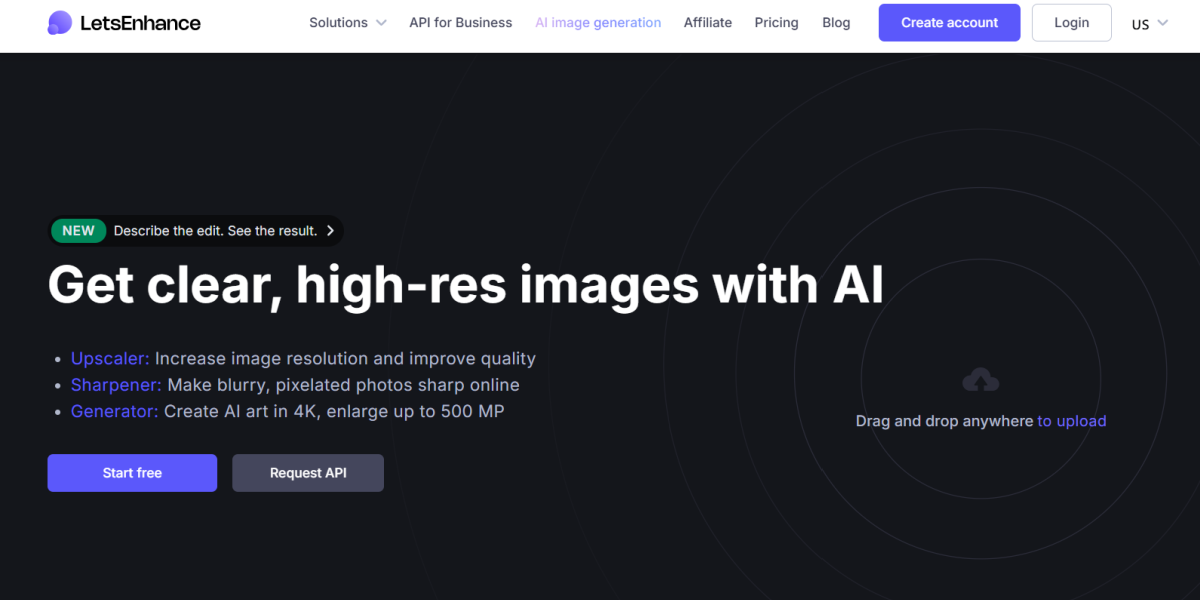Click the Request API button
The height and width of the screenshot is (600, 1200).
coord(308,473)
